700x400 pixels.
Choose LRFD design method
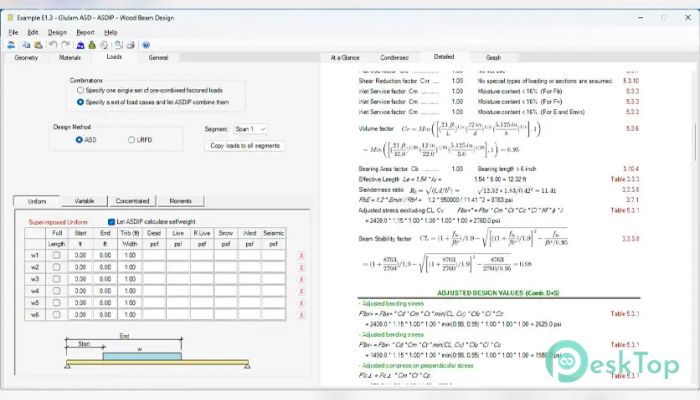(x=131, y=140)
